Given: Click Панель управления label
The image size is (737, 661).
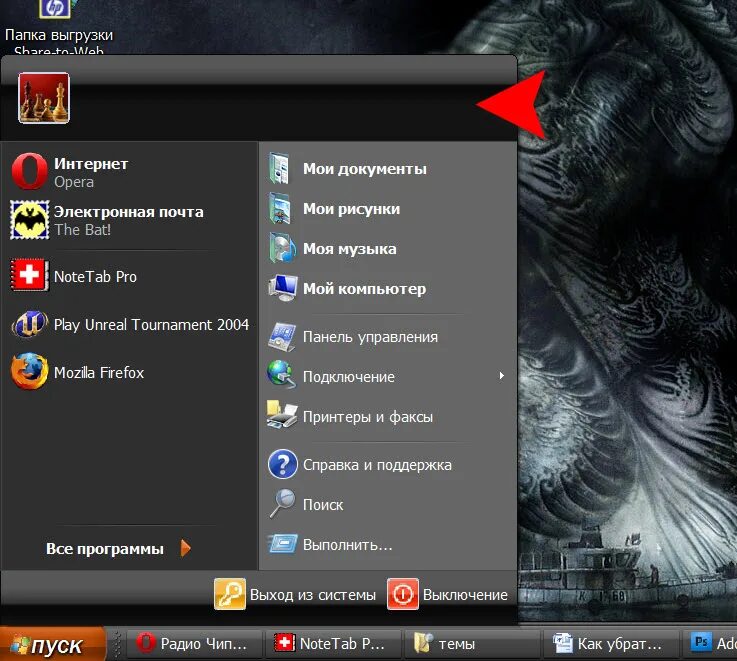Looking at the screenshot, I should [370, 337].
